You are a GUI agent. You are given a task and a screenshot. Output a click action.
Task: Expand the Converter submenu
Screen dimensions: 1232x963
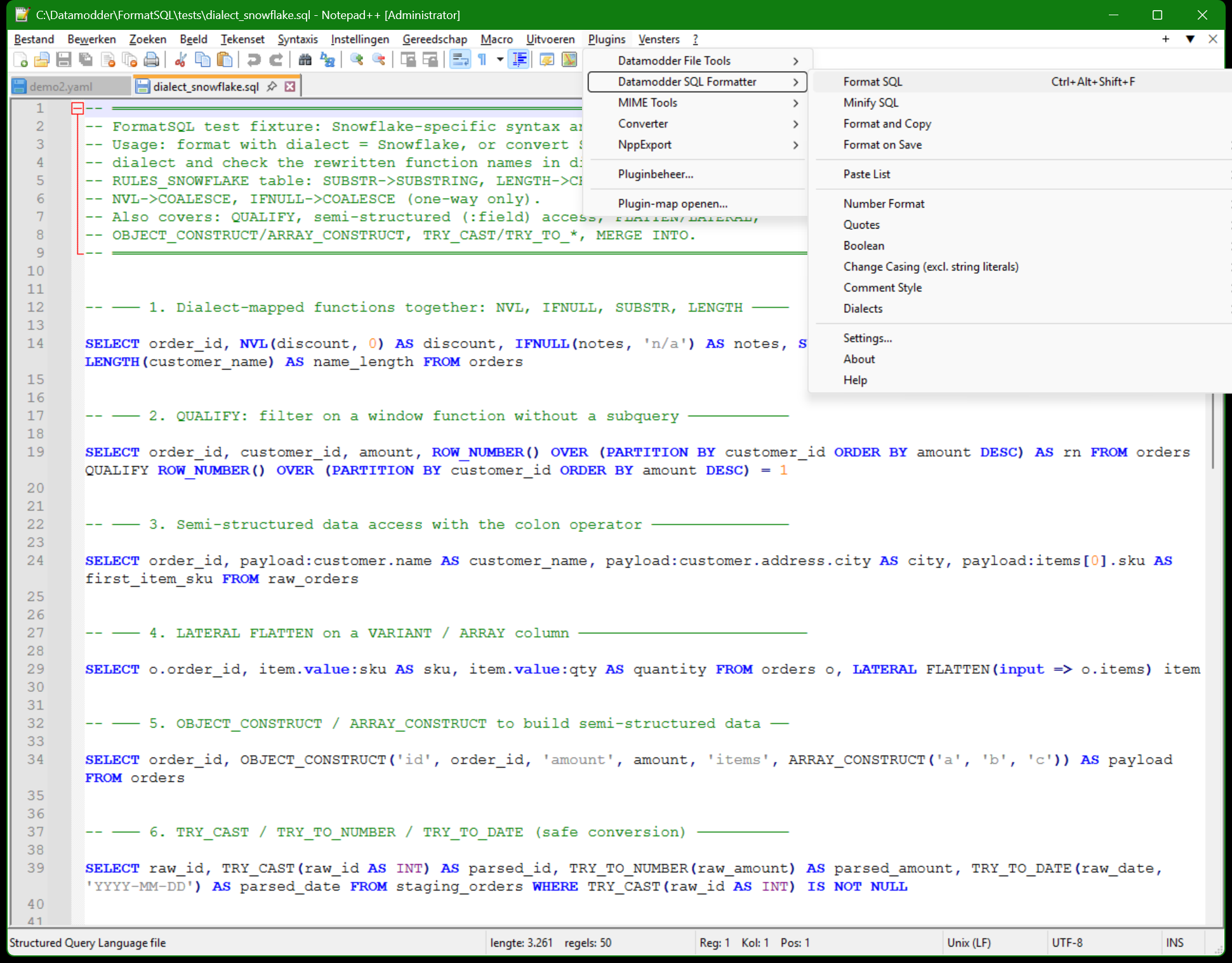pyautogui.click(x=698, y=124)
